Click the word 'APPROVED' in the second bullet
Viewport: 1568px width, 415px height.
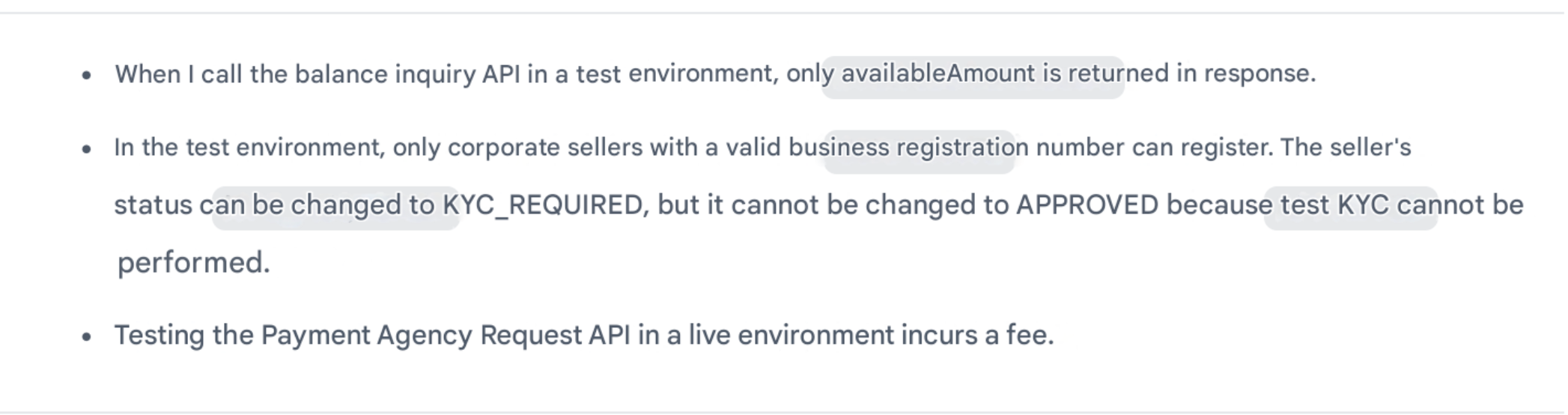point(1087,205)
